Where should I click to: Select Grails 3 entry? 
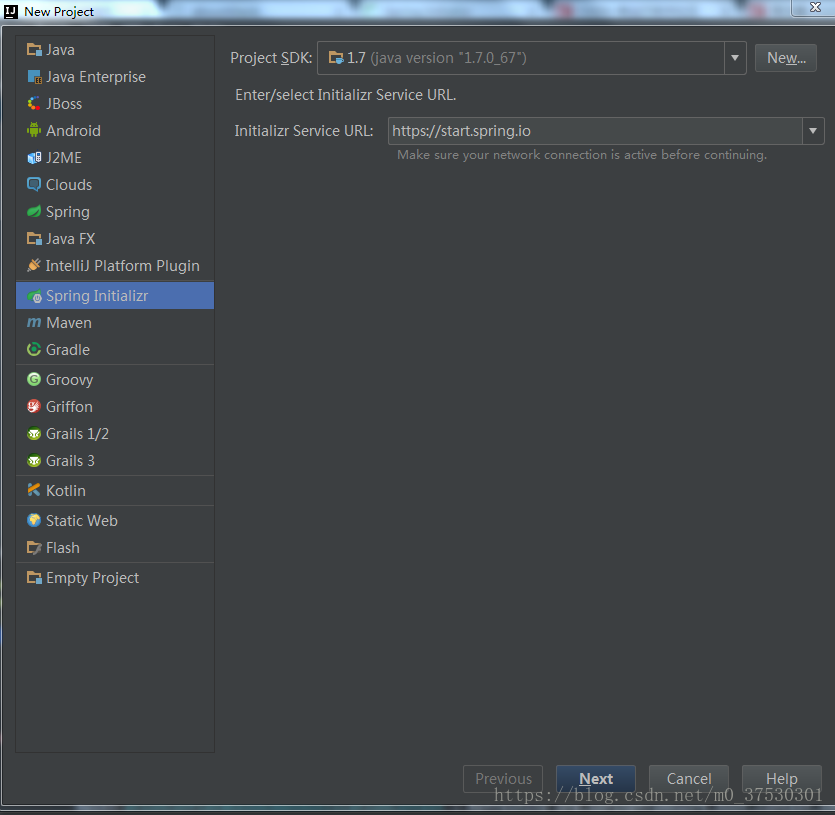[x=115, y=461]
